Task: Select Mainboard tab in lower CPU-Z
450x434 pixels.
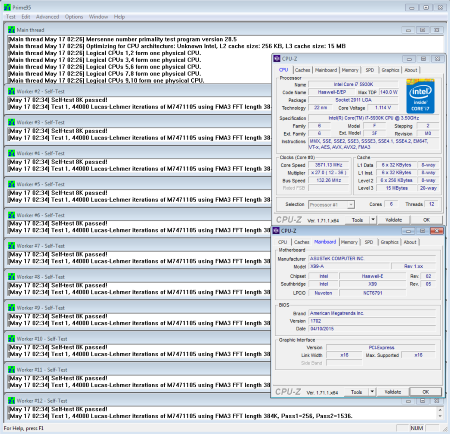Action: pos(325,242)
